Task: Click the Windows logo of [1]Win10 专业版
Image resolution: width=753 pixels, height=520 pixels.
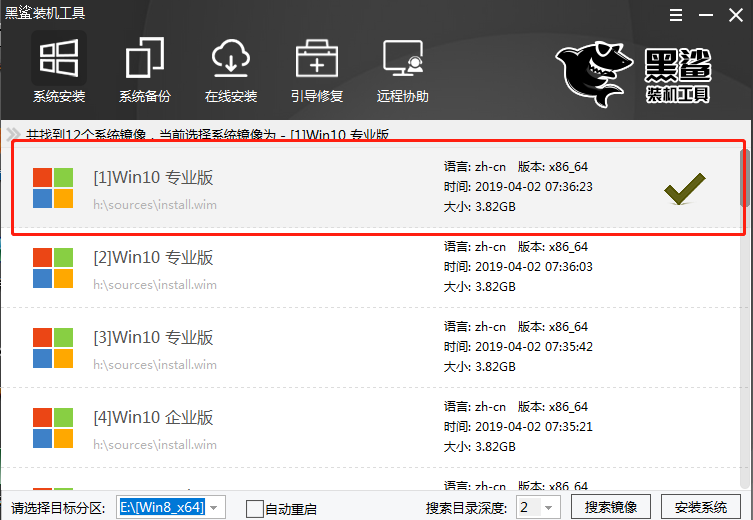Action: pos(53,188)
